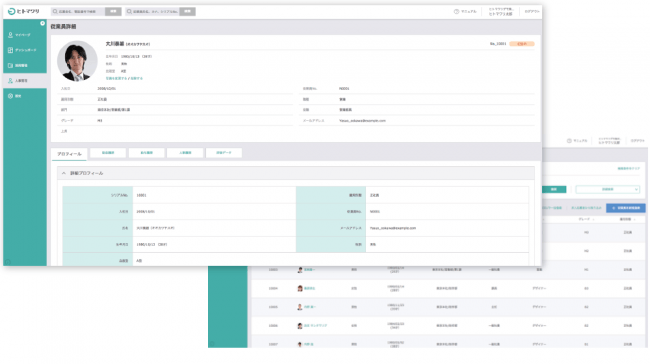
Task: Open 人事管理 in the sidebar
Action: [25, 81]
